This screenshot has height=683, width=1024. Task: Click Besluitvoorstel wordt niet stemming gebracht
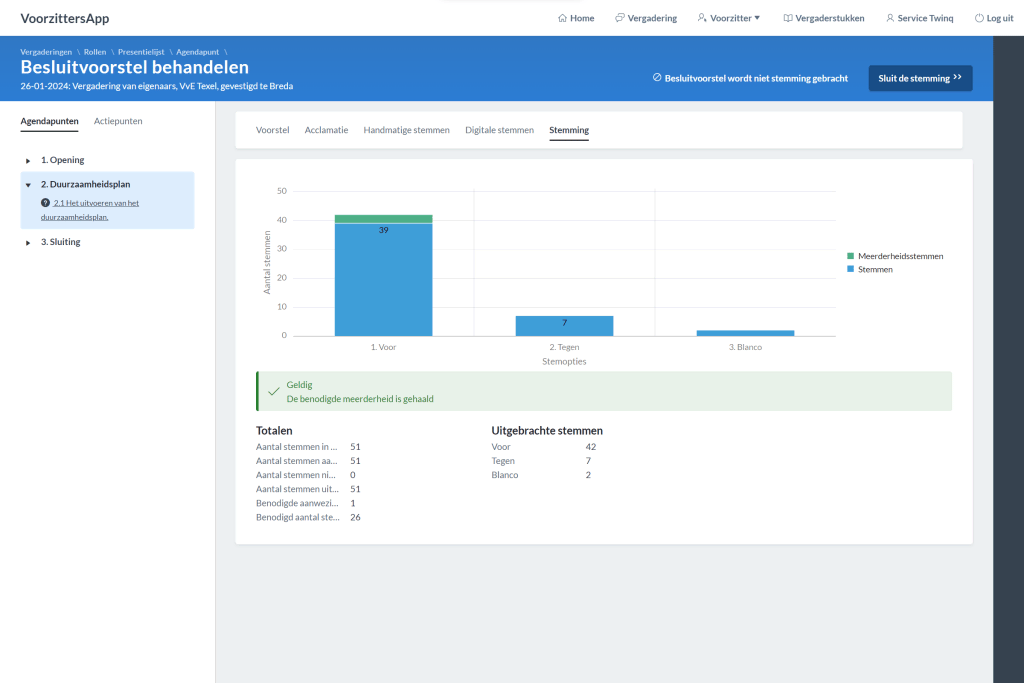(x=750, y=78)
